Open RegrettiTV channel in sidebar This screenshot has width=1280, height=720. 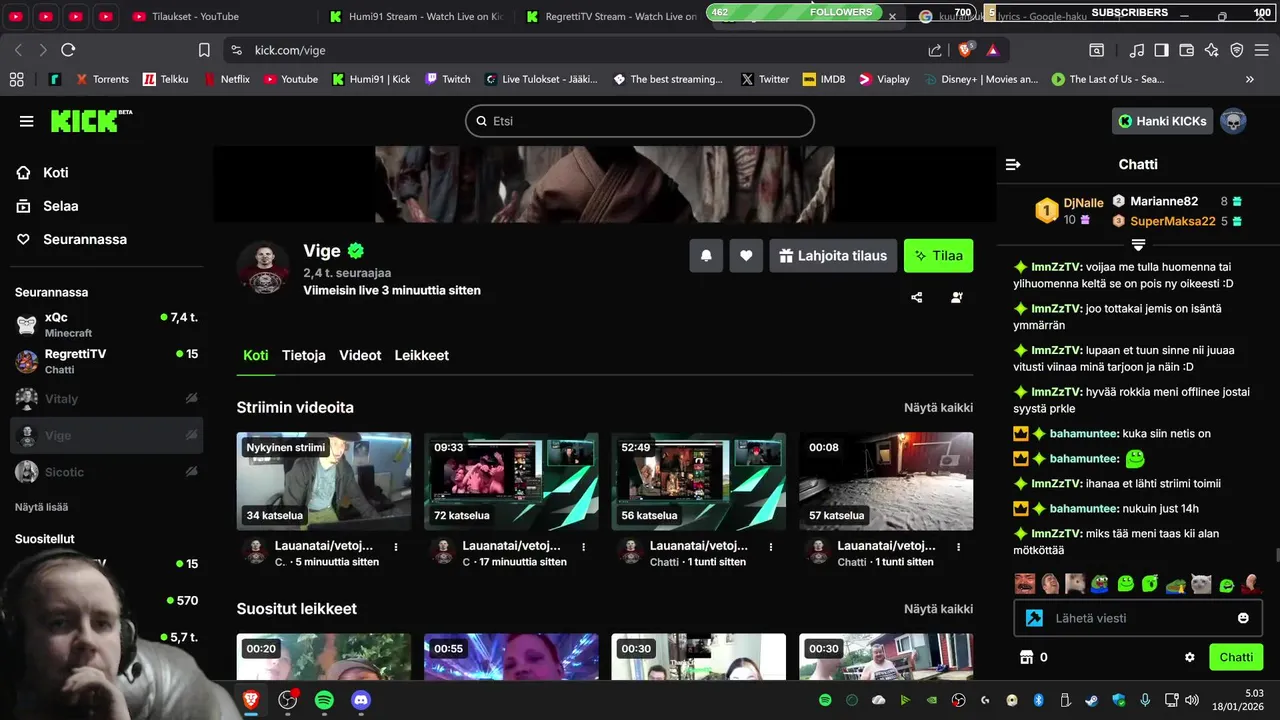point(107,361)
